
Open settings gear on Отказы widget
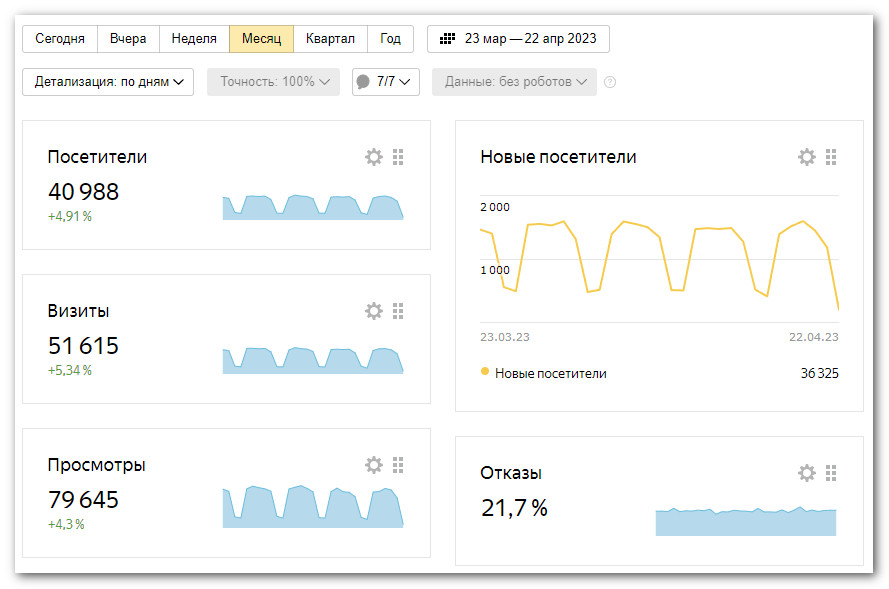point(807,473)
